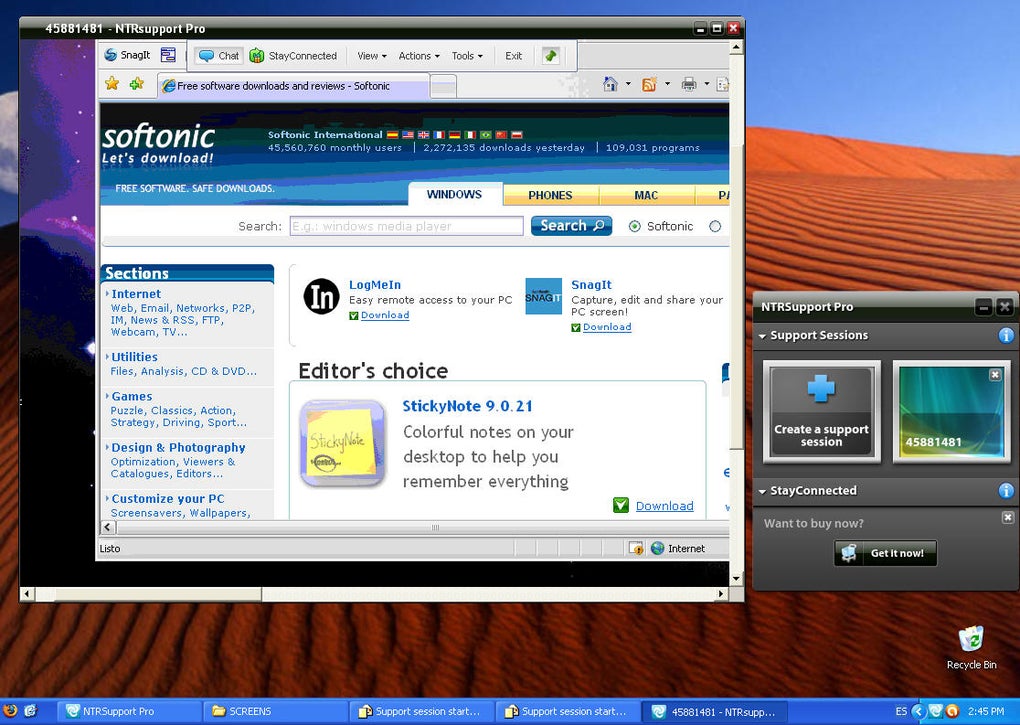Click Download under LogMeIn
This screenshot has height=725, width=1020.
(x=385, y=315)
